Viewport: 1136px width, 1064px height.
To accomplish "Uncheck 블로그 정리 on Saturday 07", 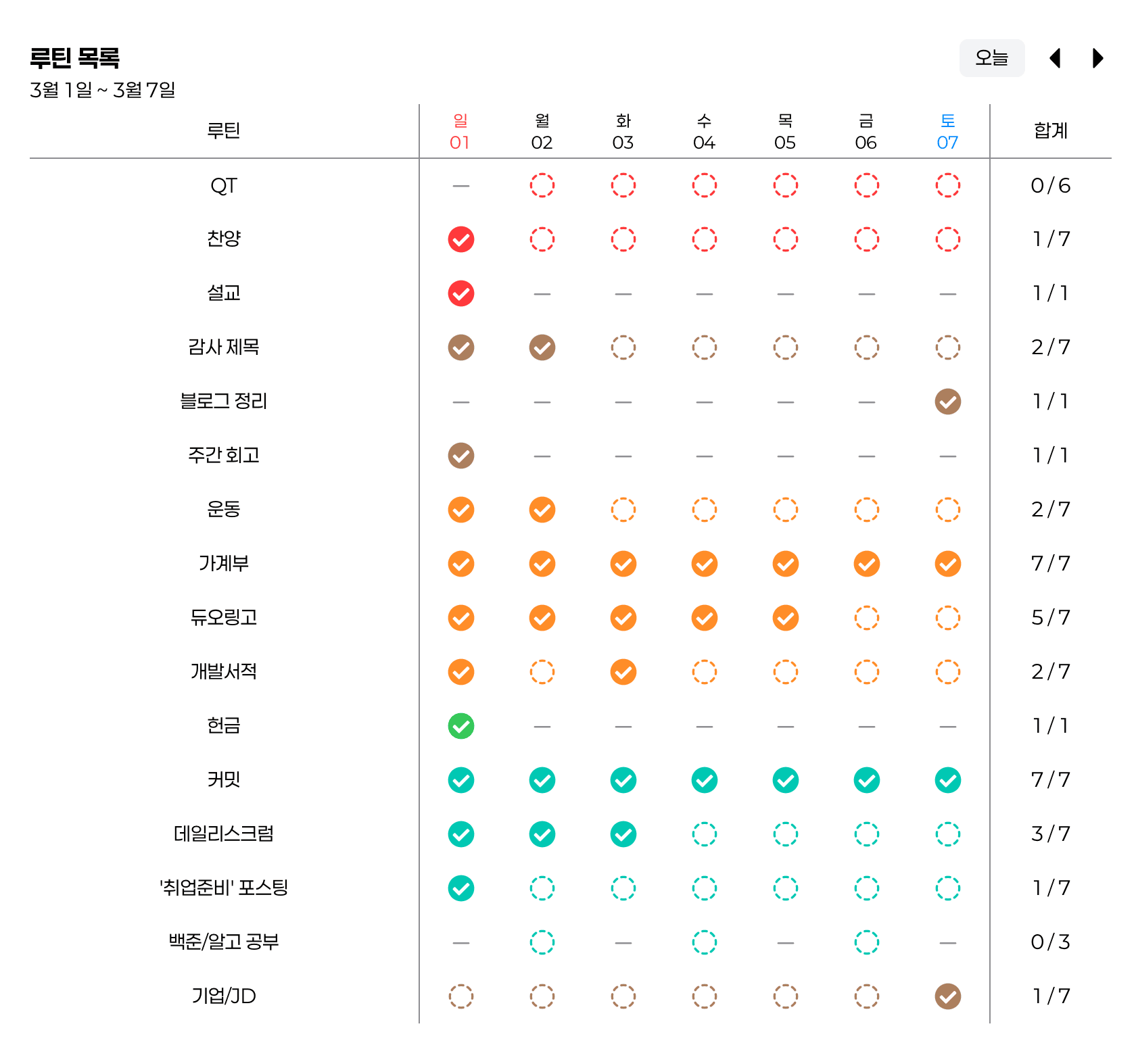I will point(948,402).
